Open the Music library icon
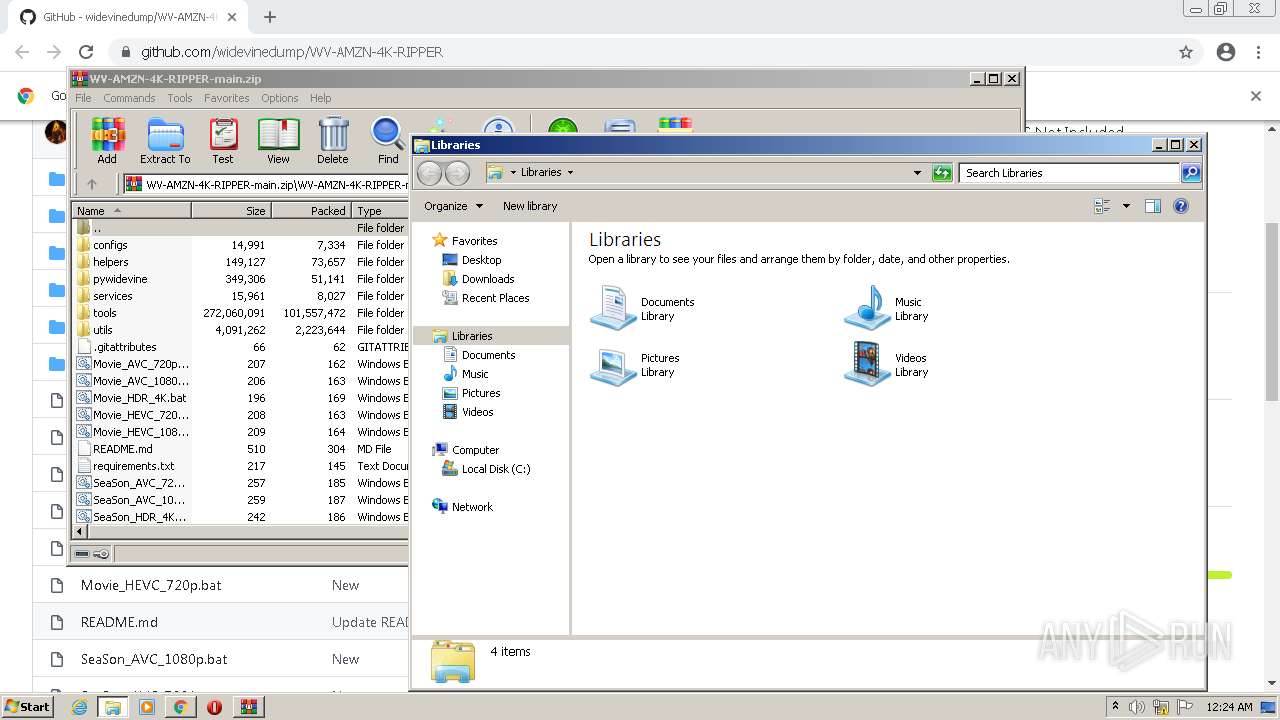 [867, 308]
